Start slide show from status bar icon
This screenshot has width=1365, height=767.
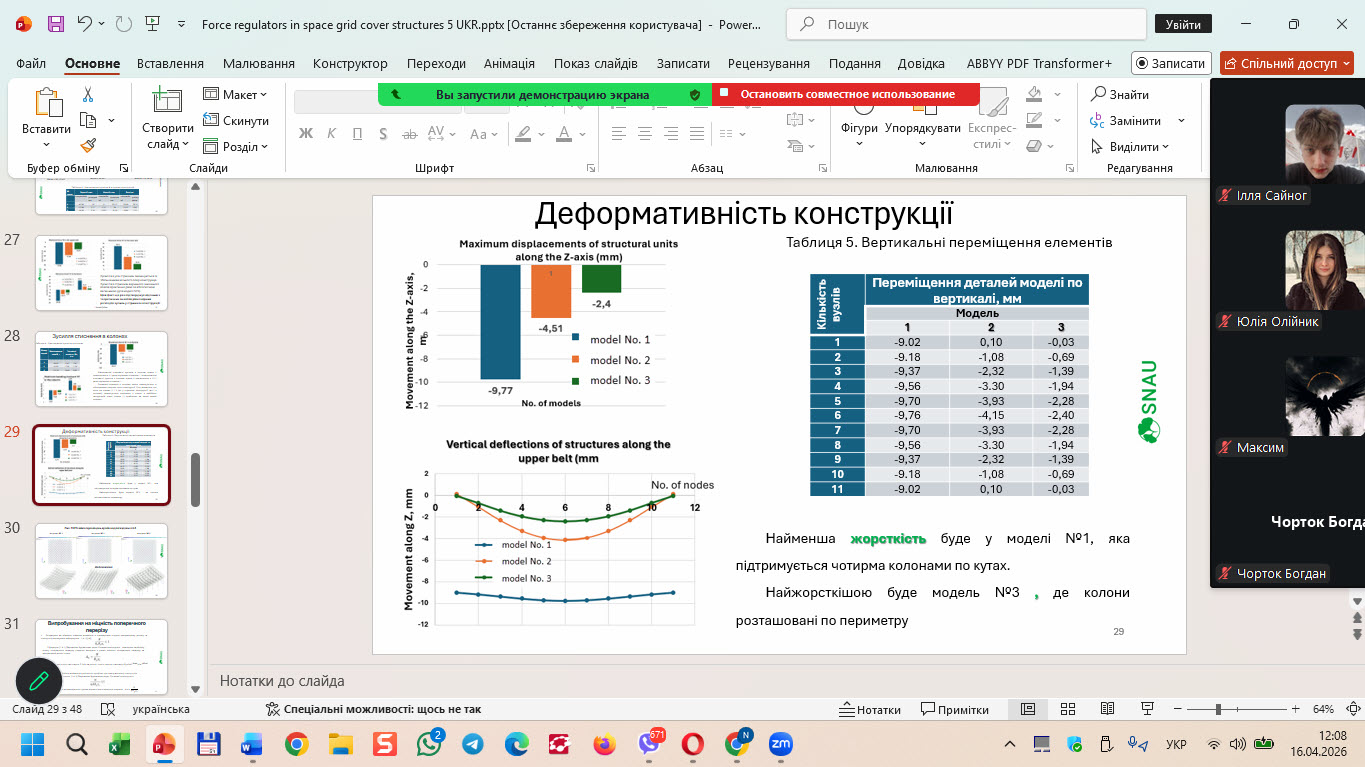pos(1147,709)
